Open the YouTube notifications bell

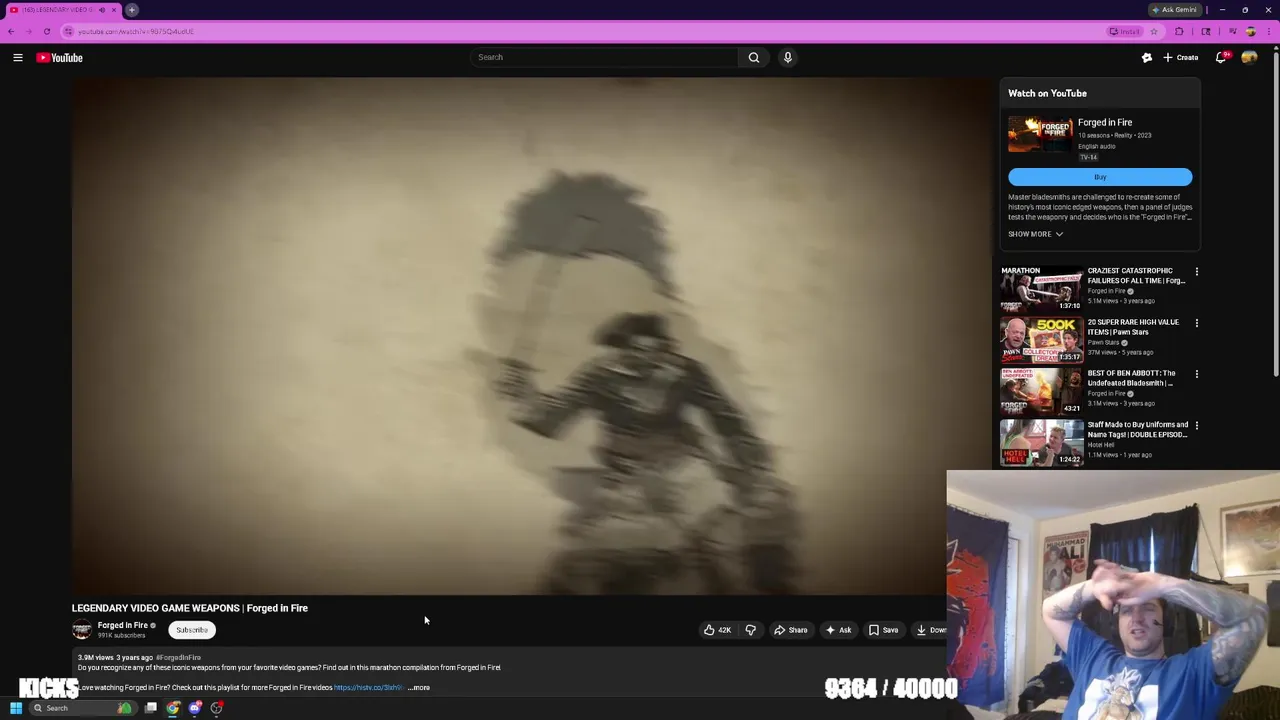[x=1221, y=57]
